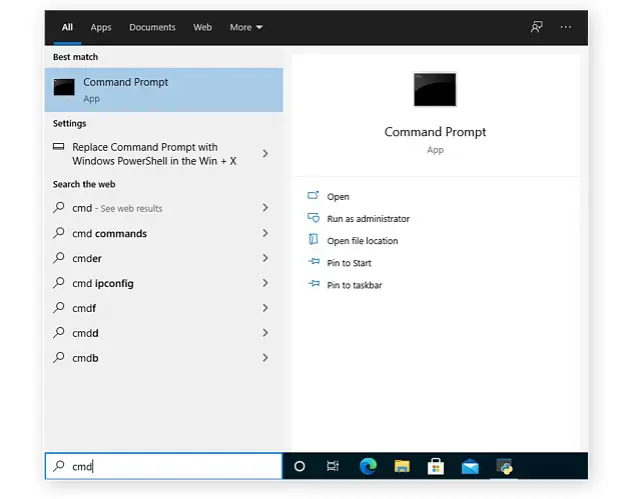Click Open file location
This screenshot has height=499, width=636.
click(x=362, y=241)
